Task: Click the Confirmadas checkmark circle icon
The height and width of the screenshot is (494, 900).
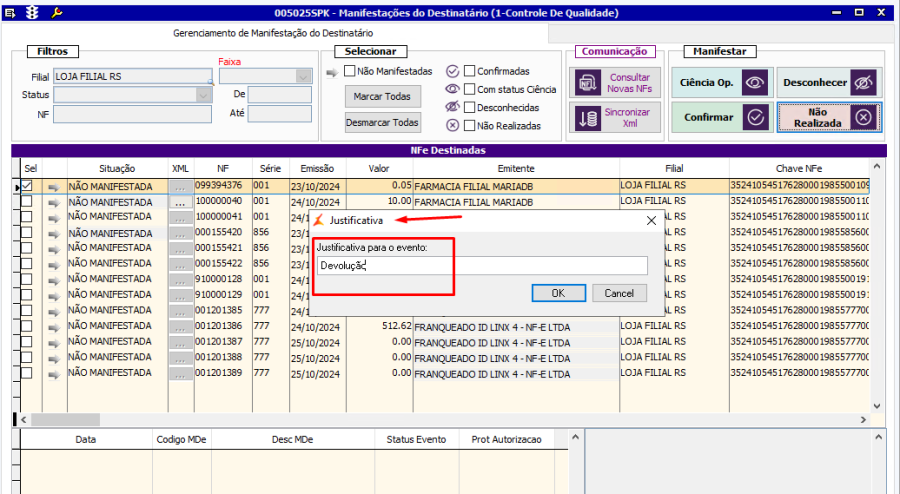Action: pos(452,71)
